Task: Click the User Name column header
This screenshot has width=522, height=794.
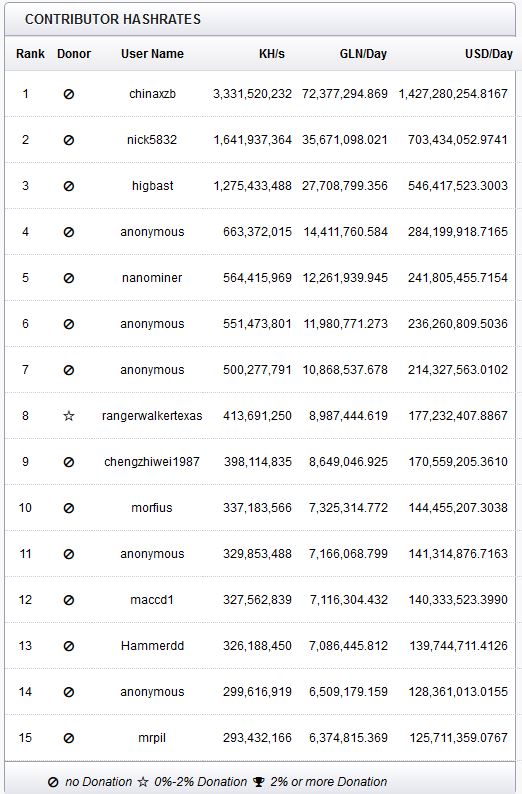Action: [152, 54]
